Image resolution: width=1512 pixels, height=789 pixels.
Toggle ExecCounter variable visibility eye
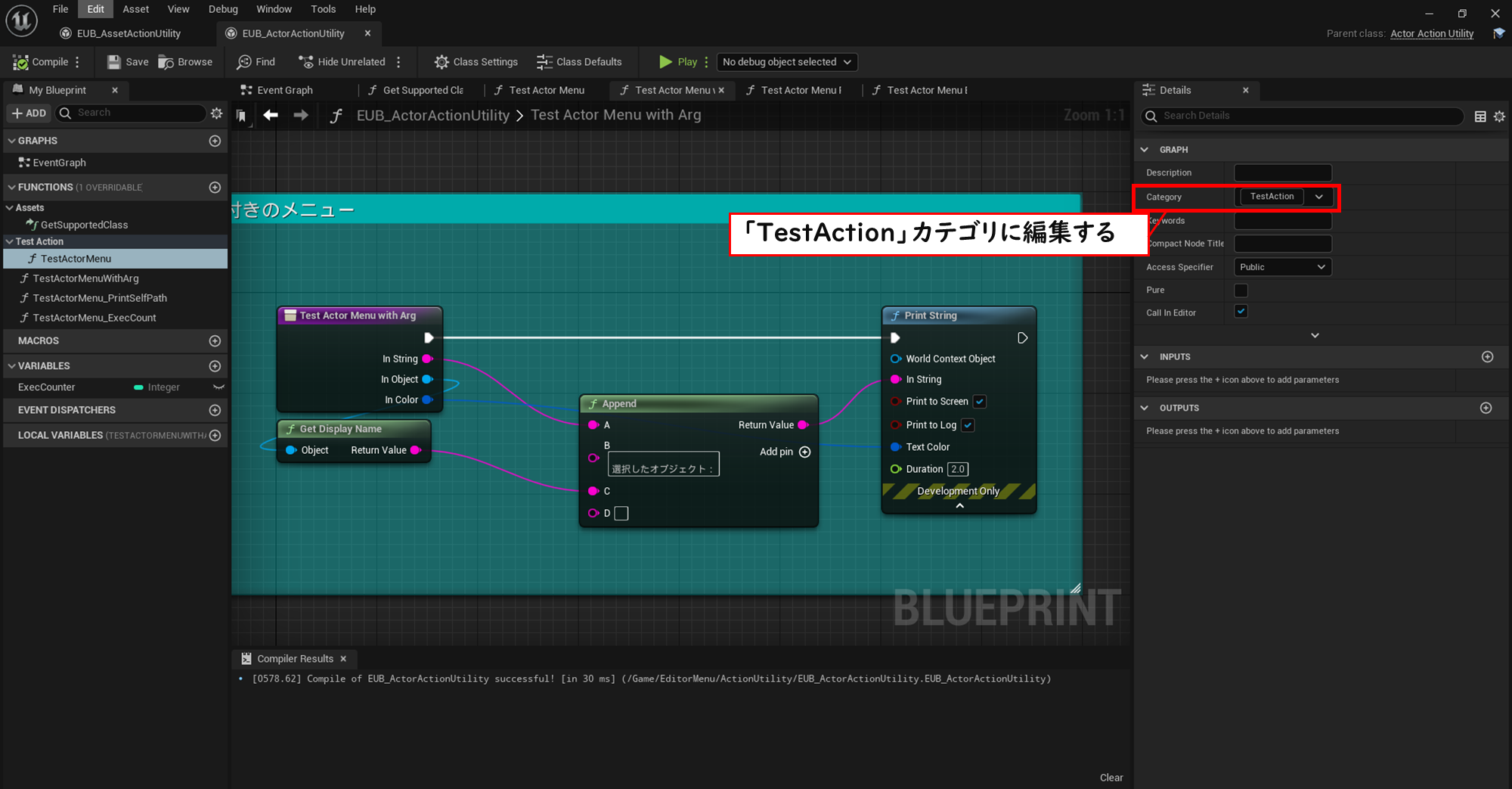(218, 387)
